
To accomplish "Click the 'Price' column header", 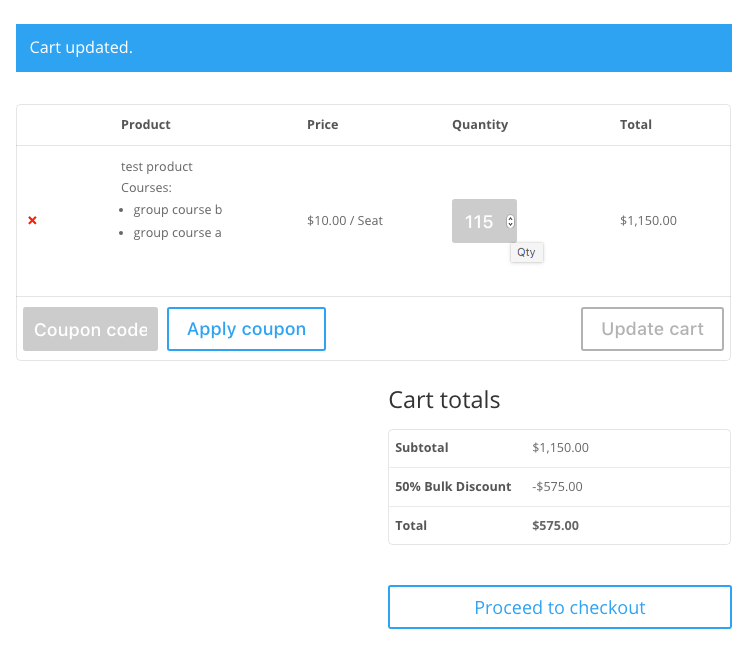I will pyautogui.click(x=322, y=125).
